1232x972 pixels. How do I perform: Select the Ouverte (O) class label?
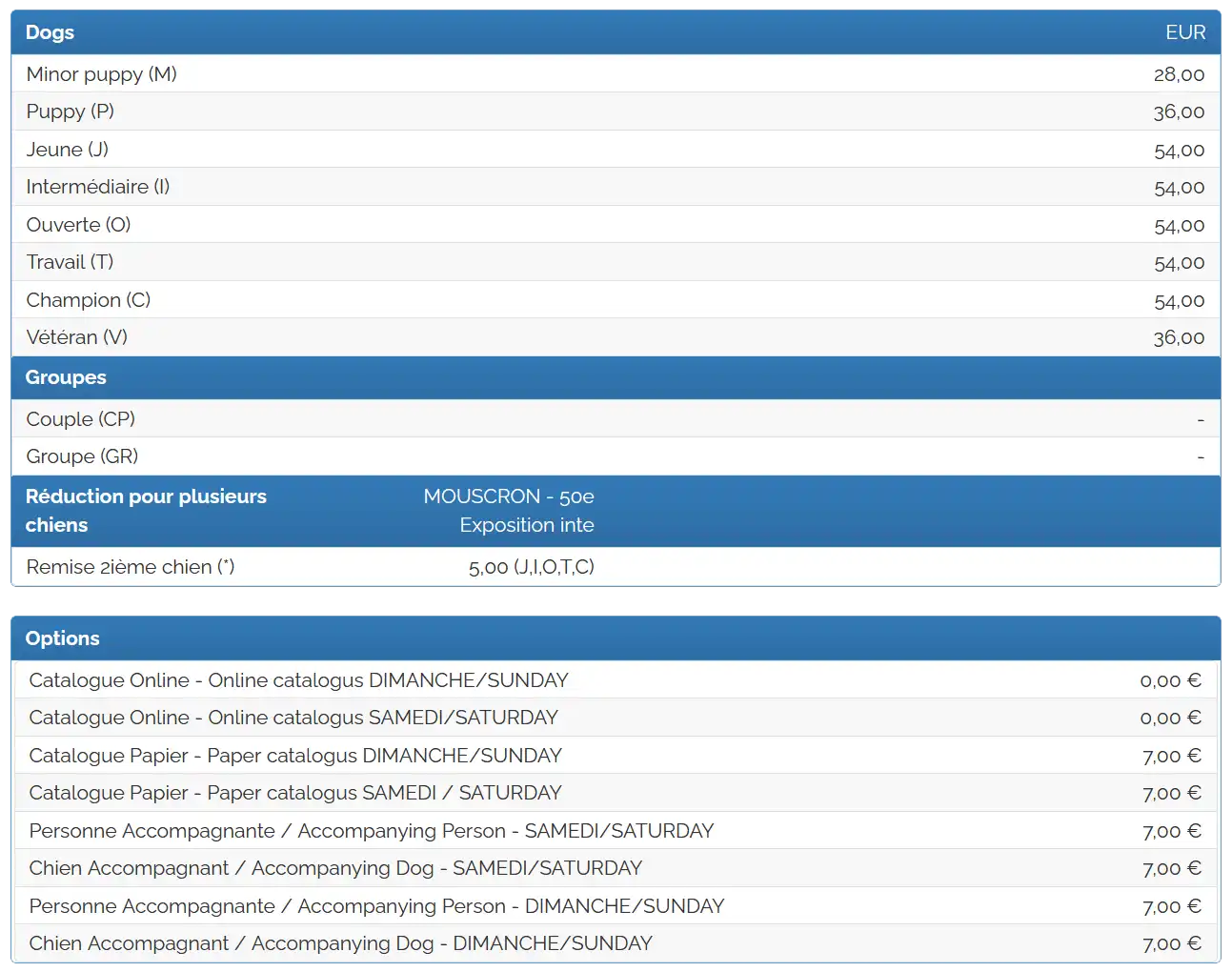[x=78, y=225]
